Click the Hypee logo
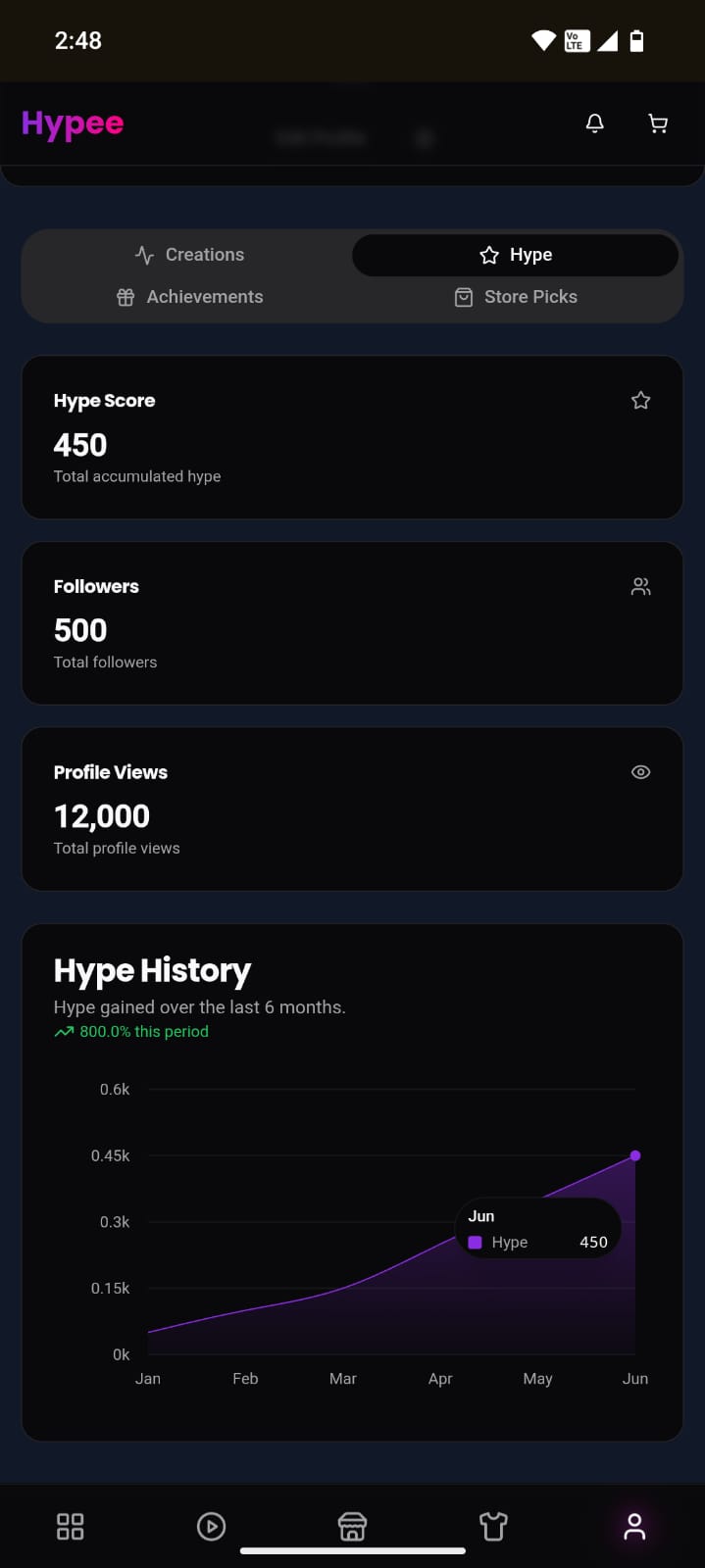Screen dimensions: 705x1568 [72, 123]
